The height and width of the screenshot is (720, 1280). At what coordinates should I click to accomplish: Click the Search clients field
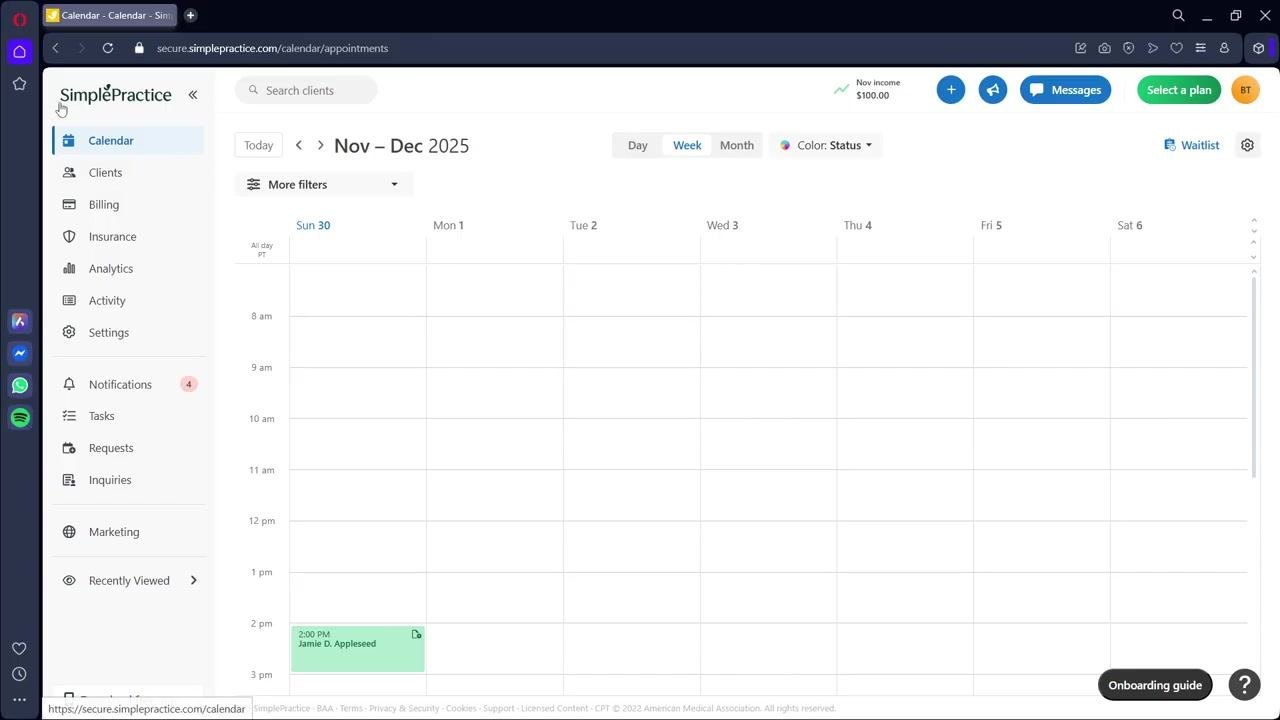click(306, 90)
